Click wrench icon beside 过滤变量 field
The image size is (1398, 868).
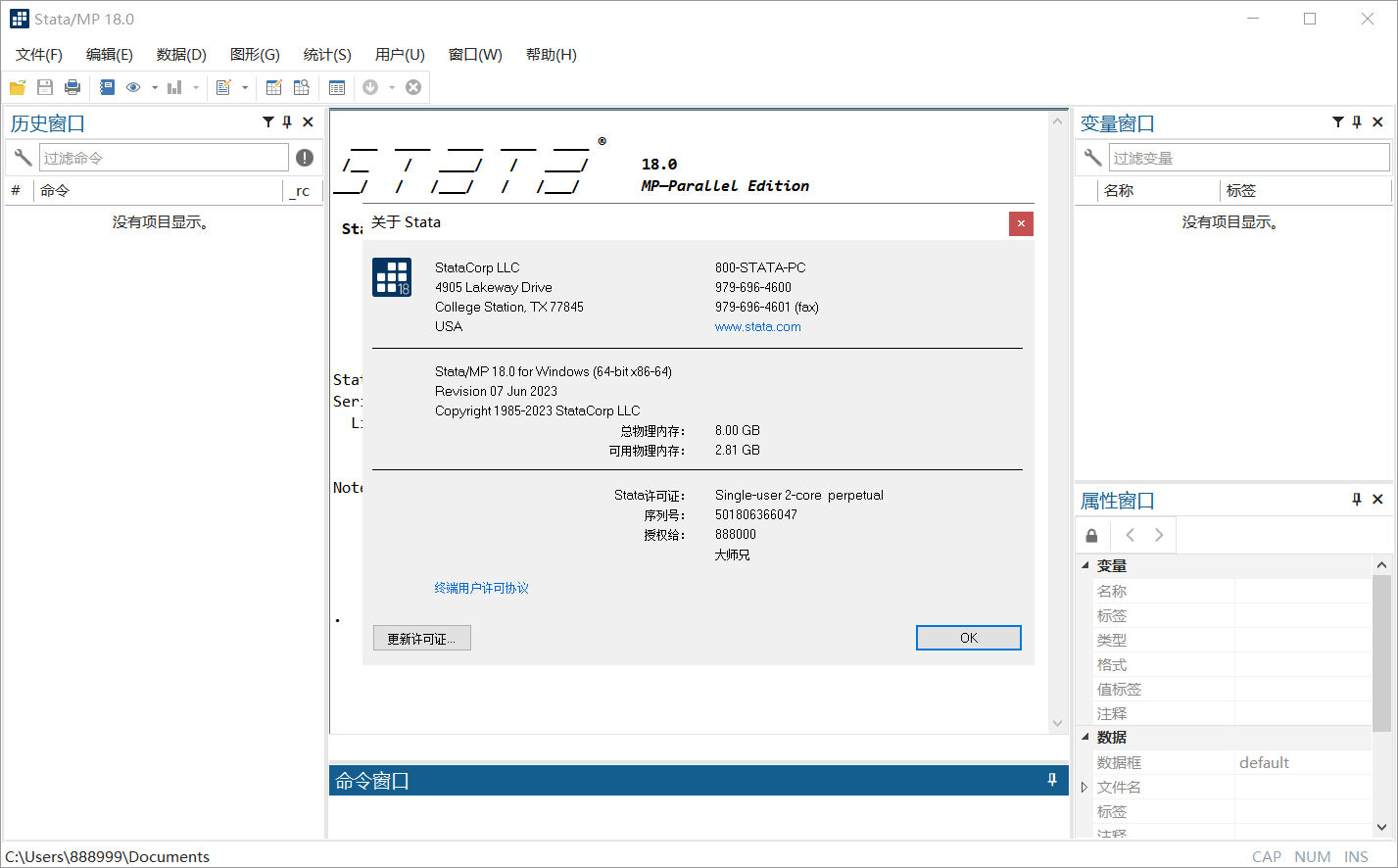(x=1092, y=158)
